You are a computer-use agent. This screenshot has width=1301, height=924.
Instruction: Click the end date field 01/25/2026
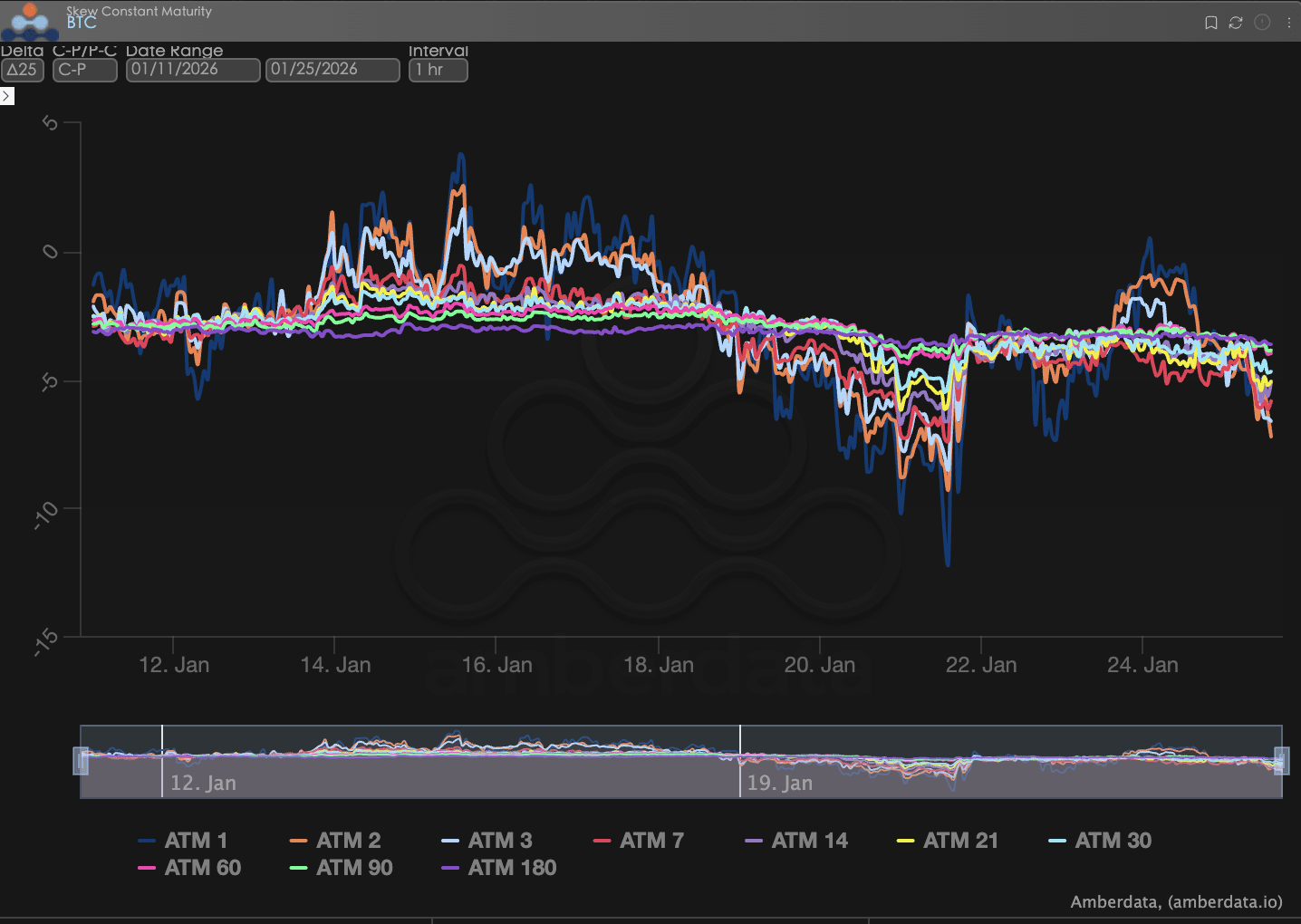[332, 70]
